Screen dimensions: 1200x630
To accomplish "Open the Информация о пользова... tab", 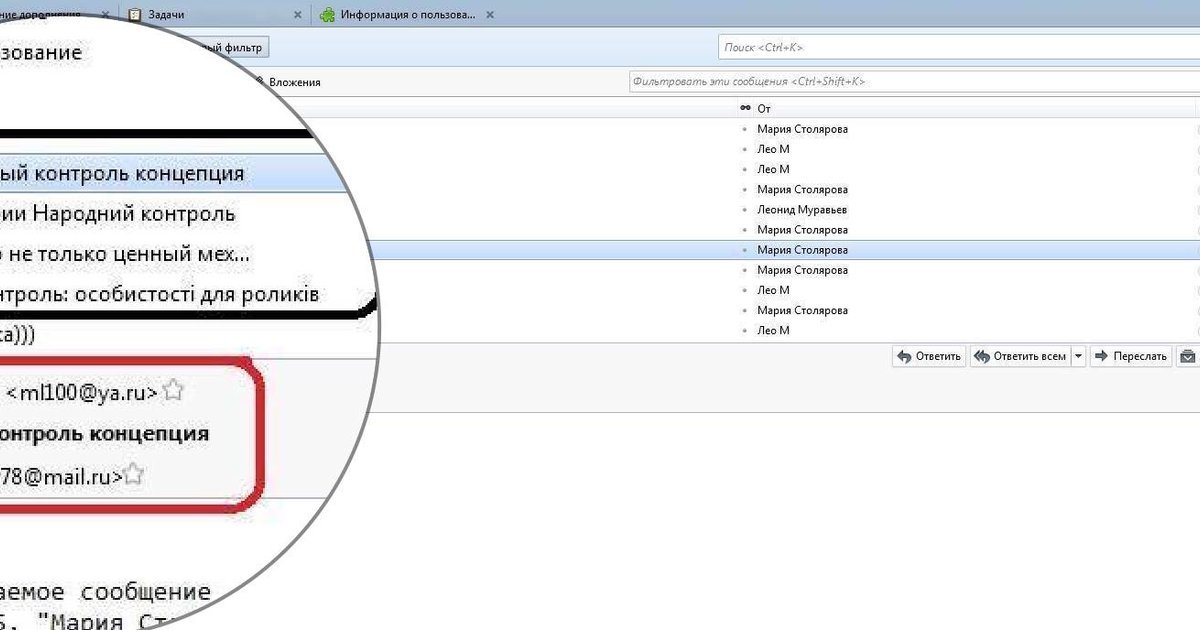I will [407, 15].
